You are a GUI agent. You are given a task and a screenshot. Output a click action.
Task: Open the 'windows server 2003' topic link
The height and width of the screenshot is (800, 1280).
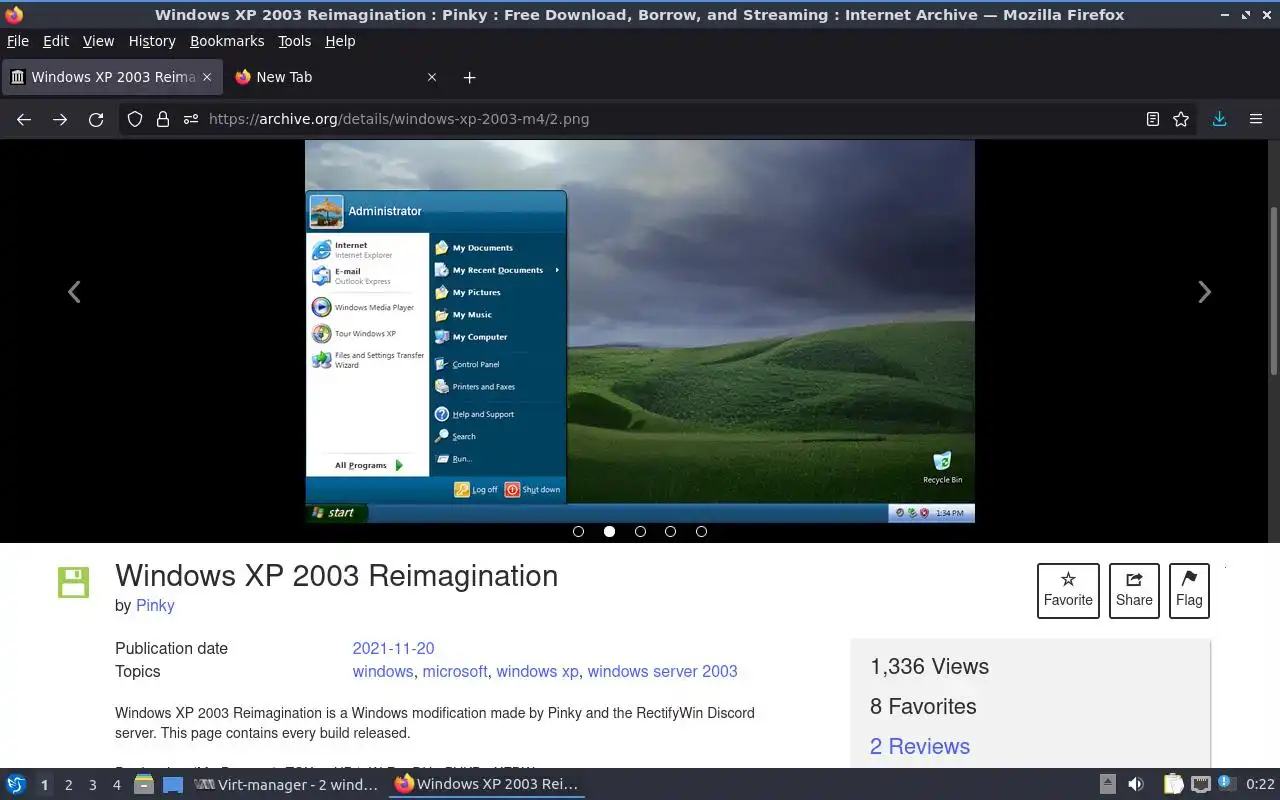tap(662, 671)
